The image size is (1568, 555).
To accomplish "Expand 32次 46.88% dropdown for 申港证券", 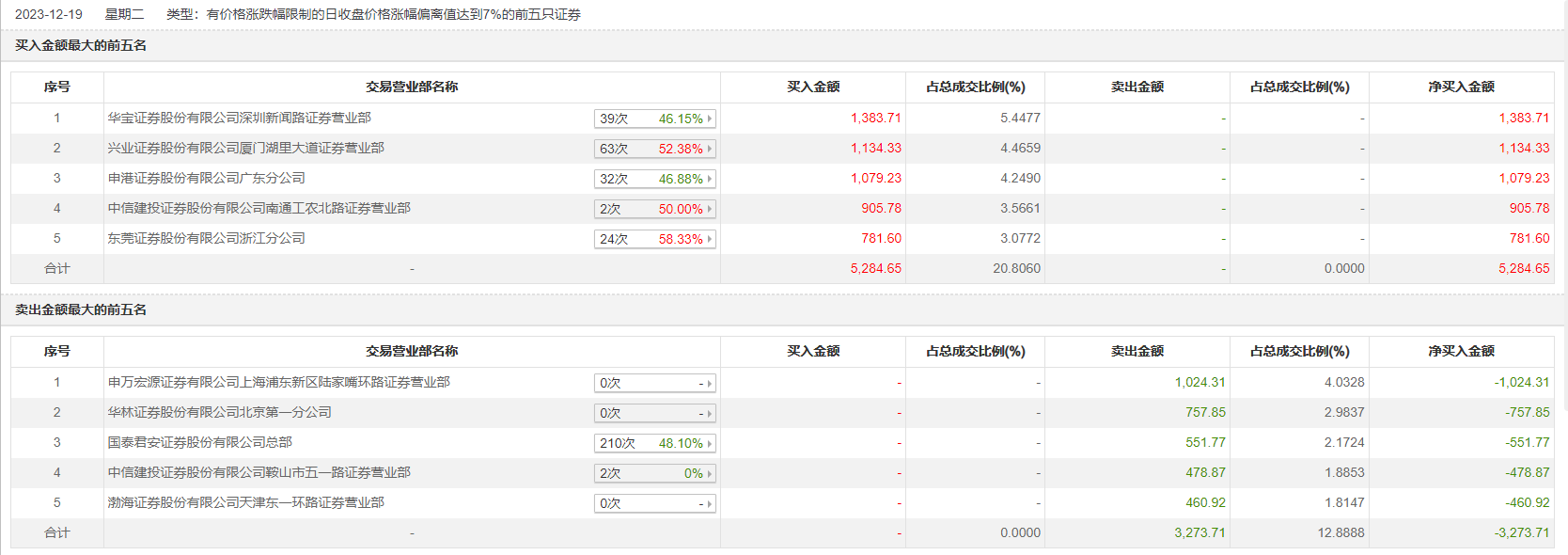I will coord(654,179).
